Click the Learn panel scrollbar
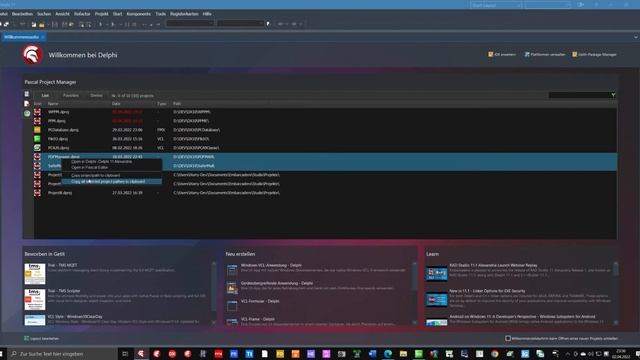The height and width of the screenshot is (360, 640). [x=616, y=293]
